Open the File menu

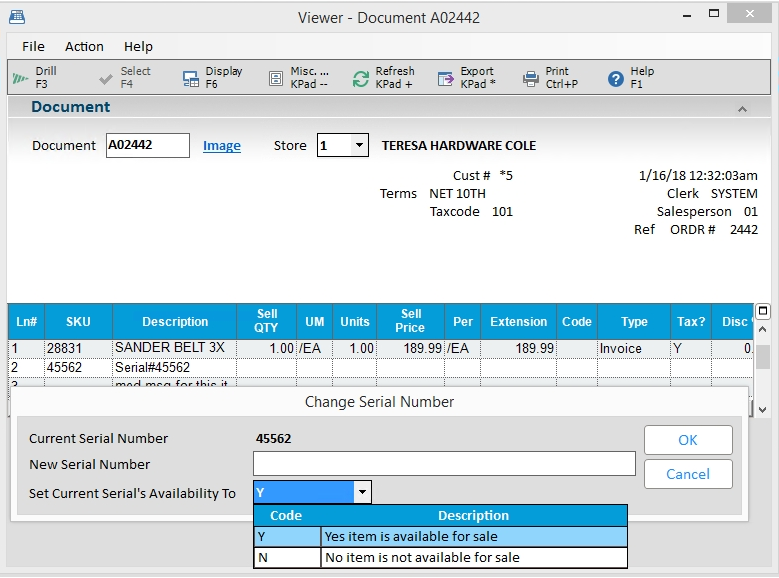[33, 46]
